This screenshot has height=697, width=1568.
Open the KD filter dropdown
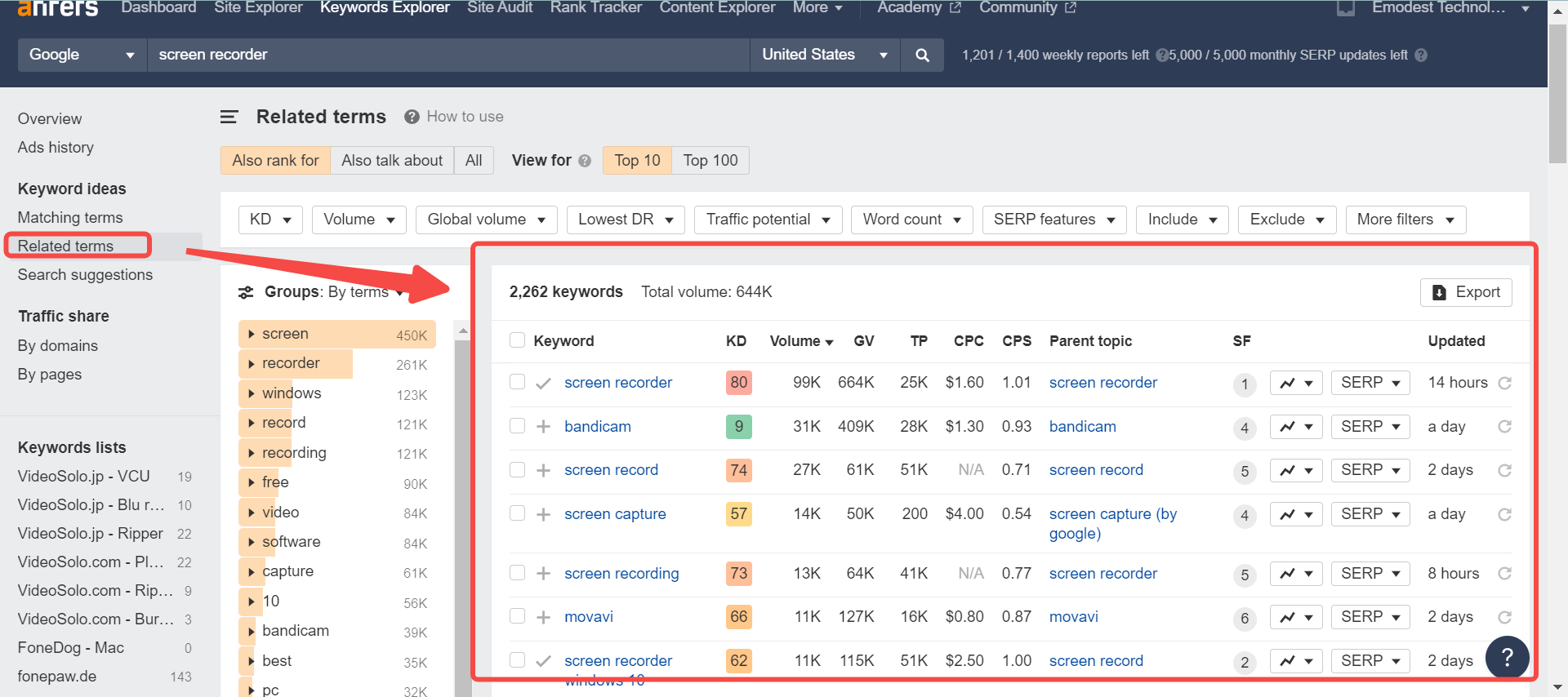[x=270, y=220]
